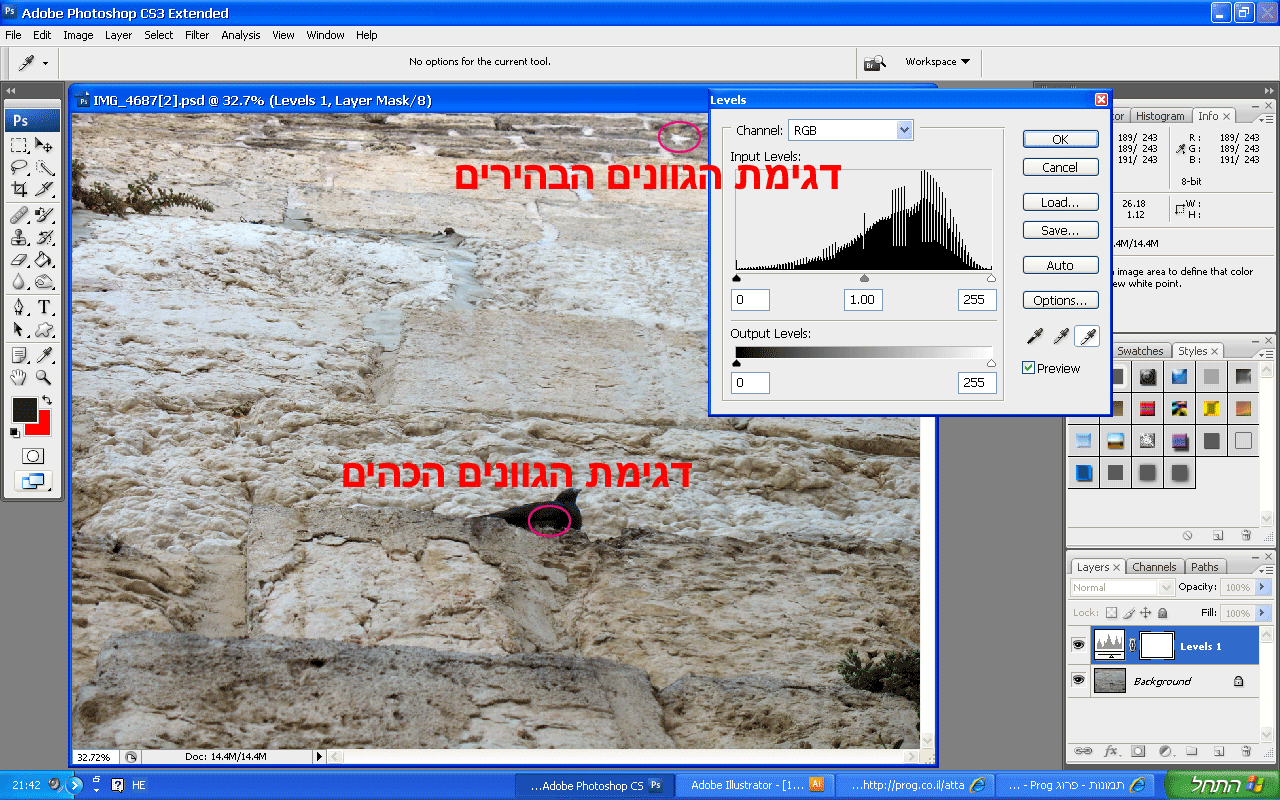Toggle lock position
The width and height of the screenshot is (1280, 800).
coord(1146,613)
